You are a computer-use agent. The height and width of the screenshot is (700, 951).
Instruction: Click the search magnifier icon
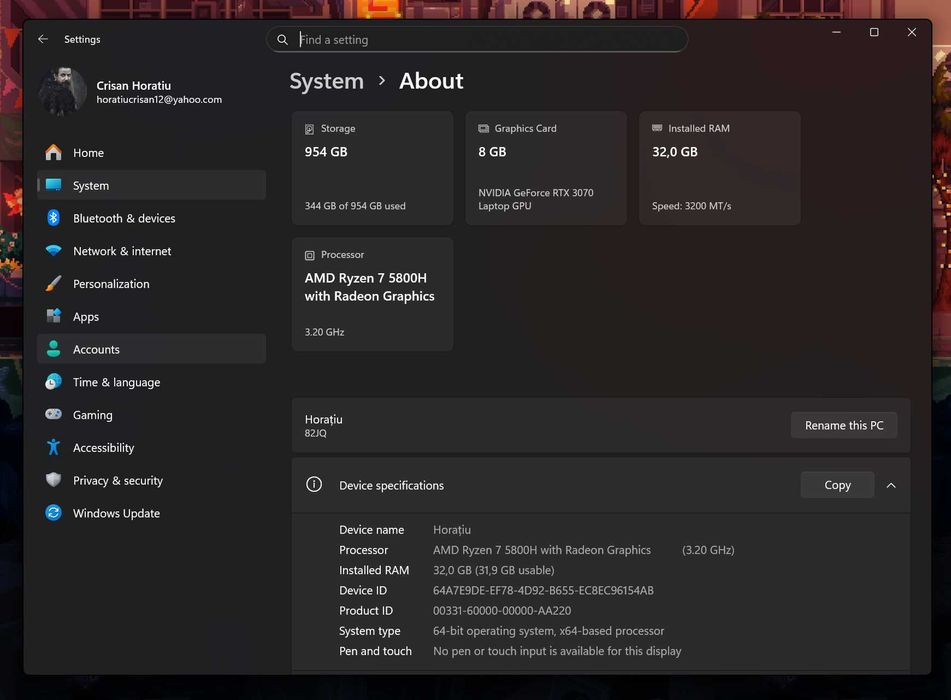click(282, 39)
